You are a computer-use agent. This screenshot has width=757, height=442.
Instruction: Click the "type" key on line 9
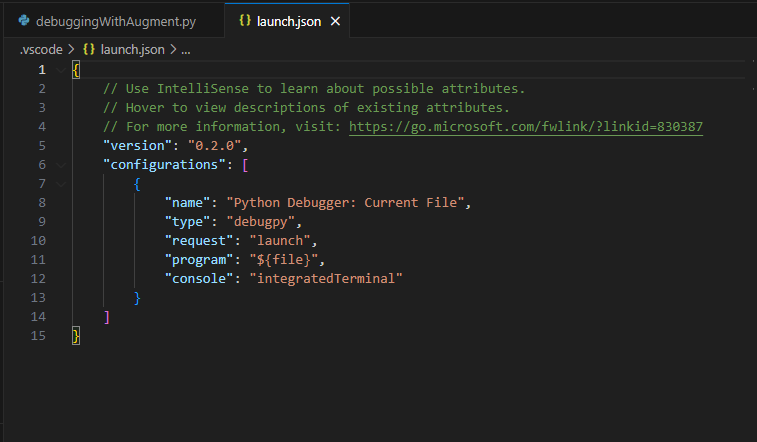pos(187,221)
